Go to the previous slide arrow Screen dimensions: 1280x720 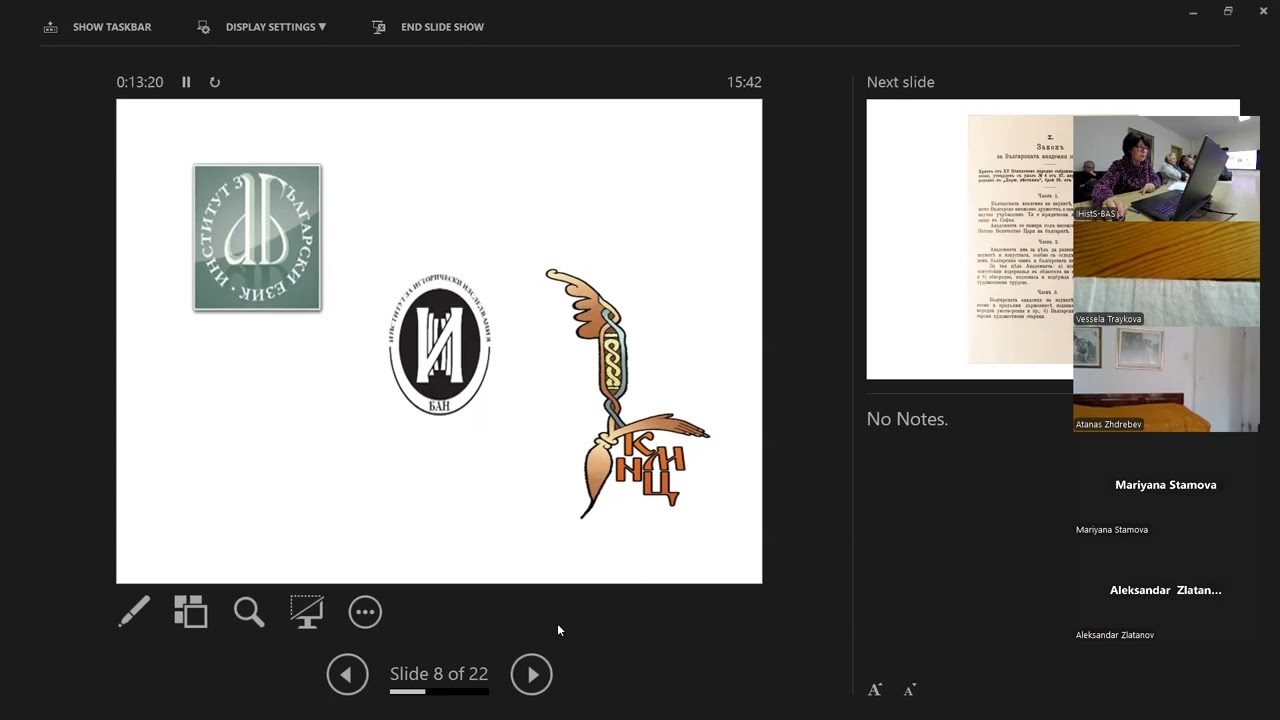coord(347,675)
